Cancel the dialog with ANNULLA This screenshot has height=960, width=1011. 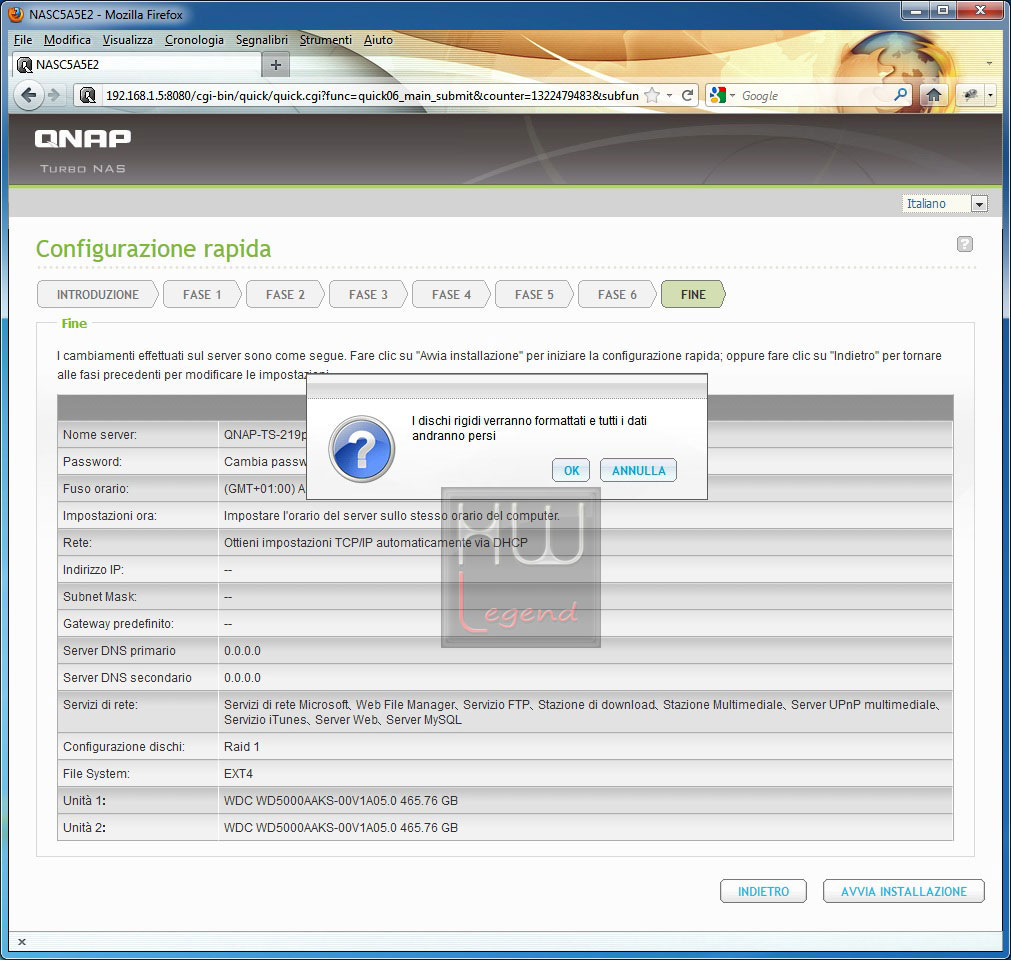pyautogui.click(x=638, y=471)
